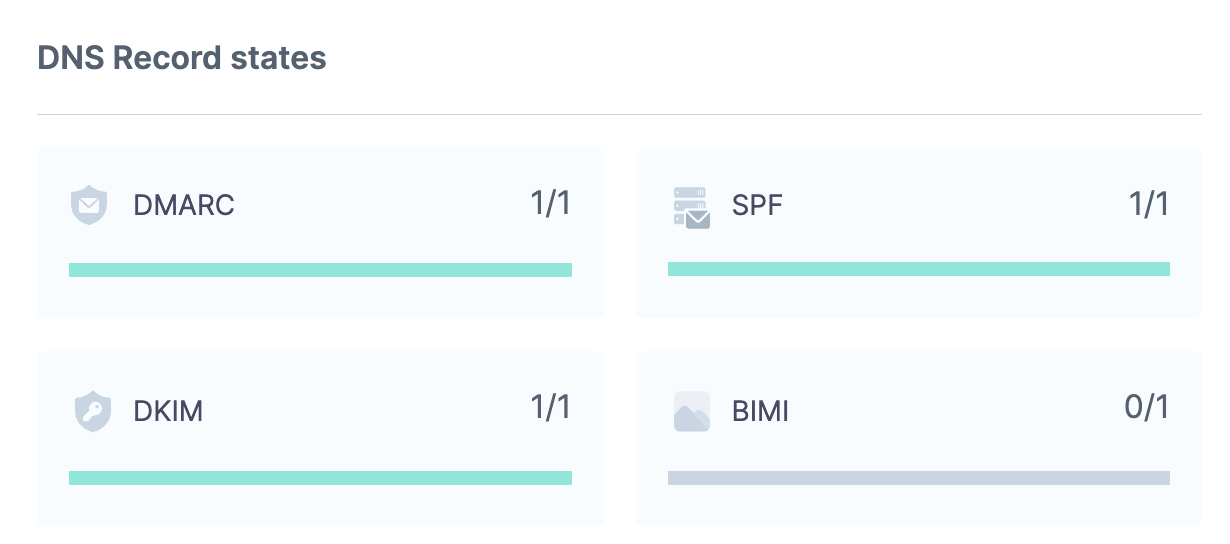Select the SPF label text
This screenshot has height=544, width=1230.
coord(757,206)
